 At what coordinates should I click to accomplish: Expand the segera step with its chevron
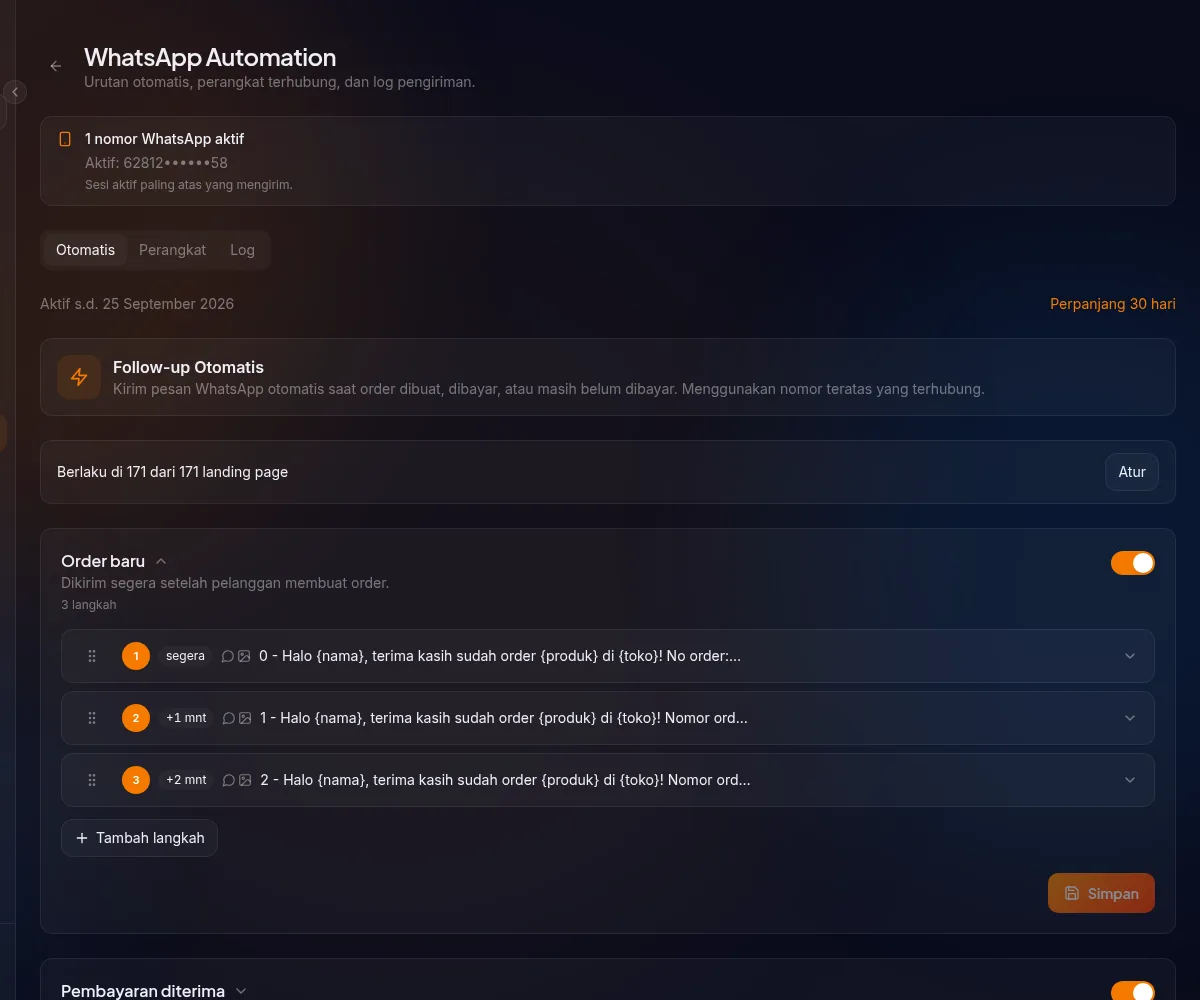point(1130,656)
